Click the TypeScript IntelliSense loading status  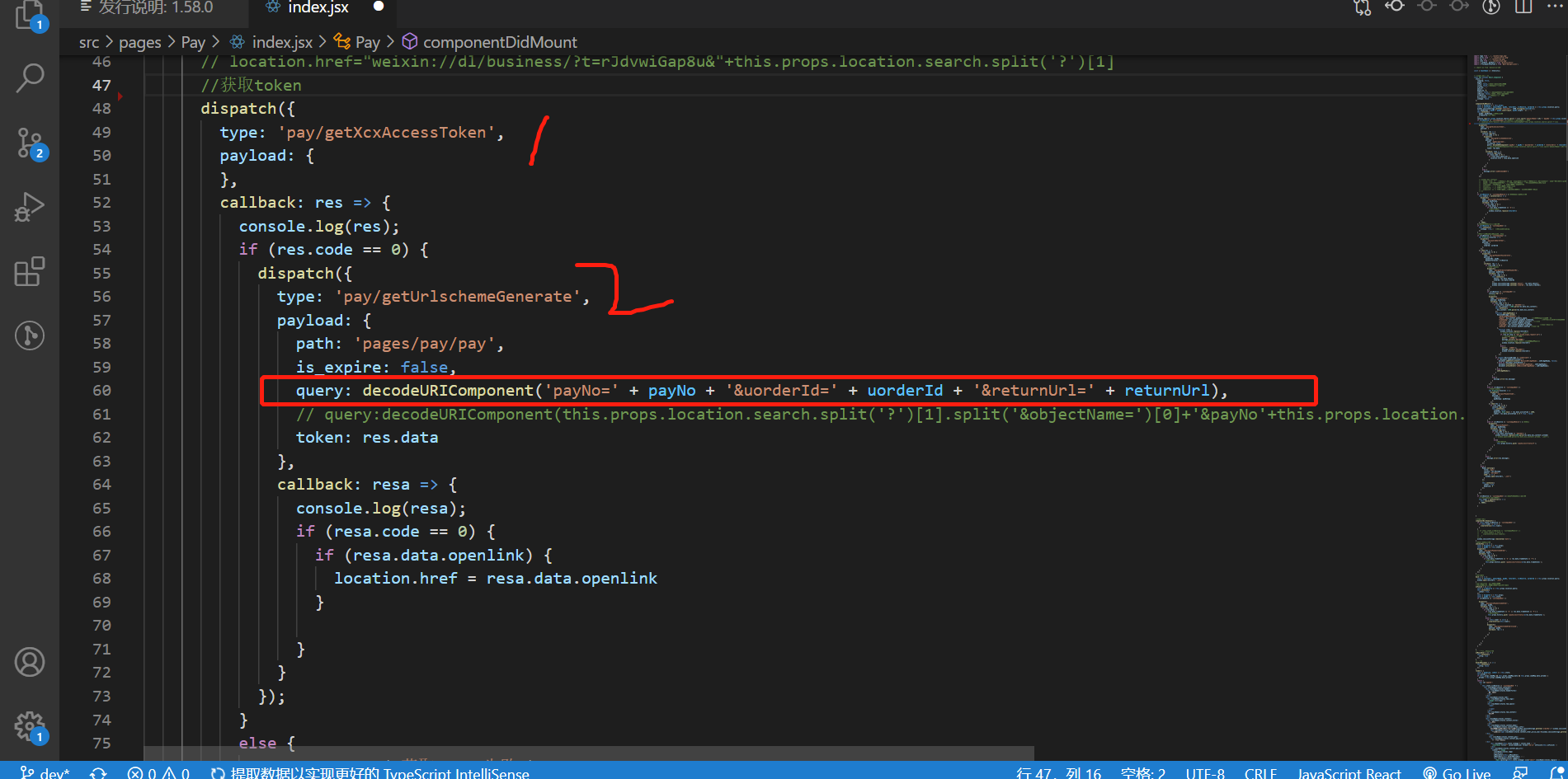coord(370,772)
